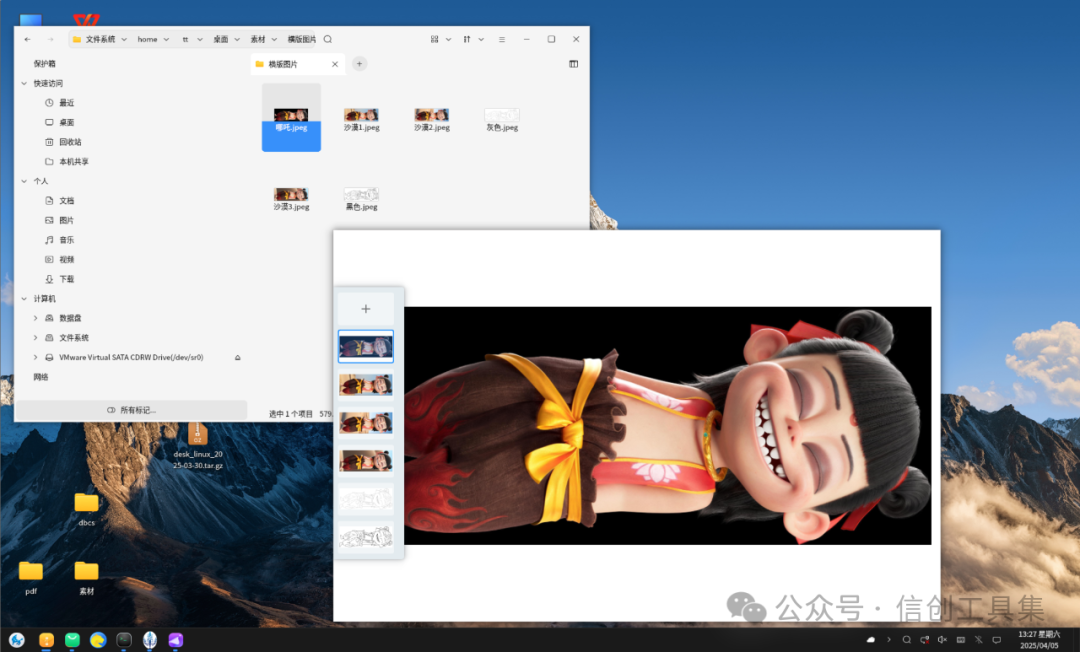Add an image with viewer plus button

point(366,309)
